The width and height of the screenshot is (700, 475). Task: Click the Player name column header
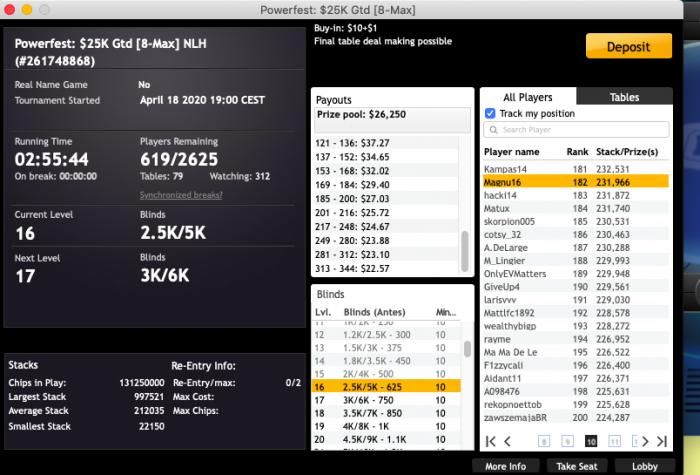pos(512,152)
